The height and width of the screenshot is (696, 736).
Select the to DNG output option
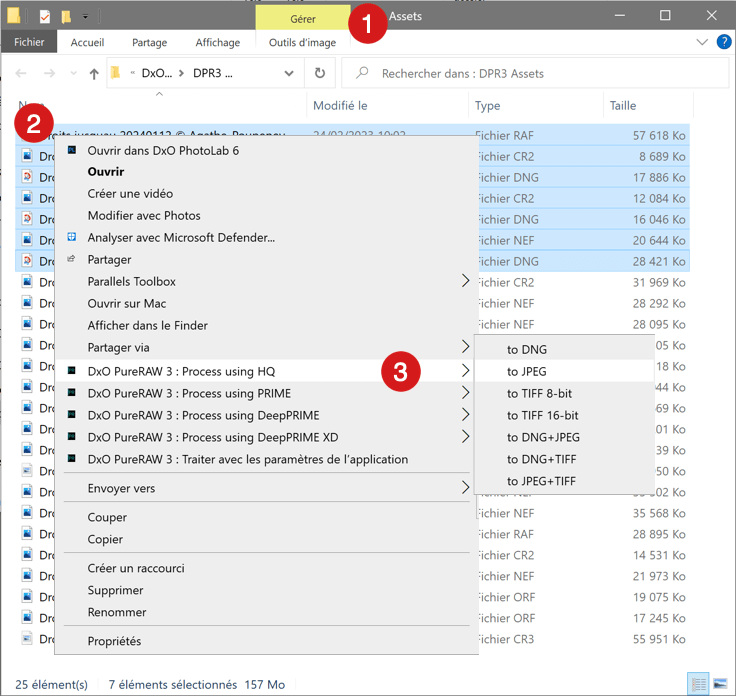564,350
